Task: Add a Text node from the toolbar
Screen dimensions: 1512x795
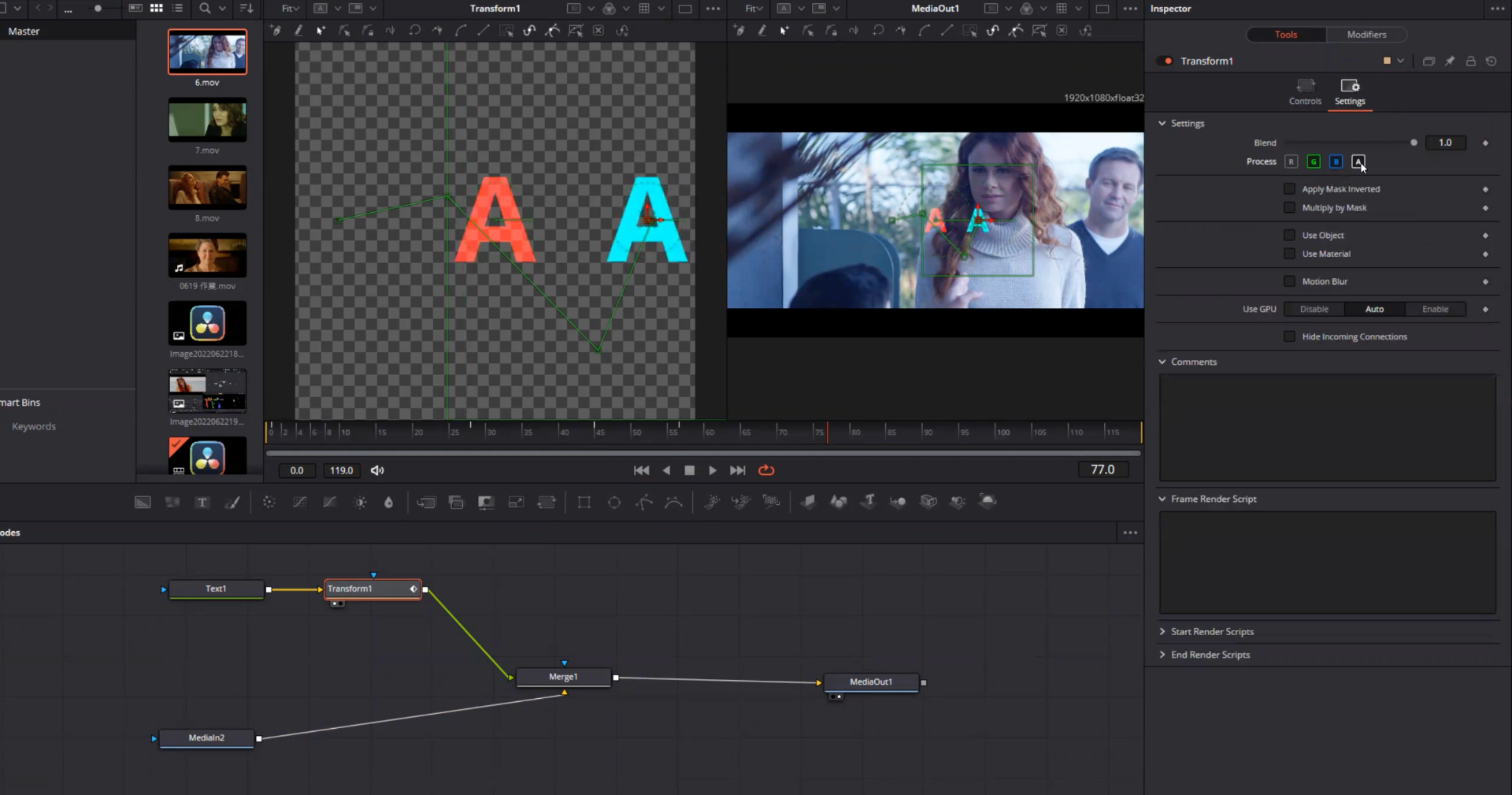Action: (202, 502)
